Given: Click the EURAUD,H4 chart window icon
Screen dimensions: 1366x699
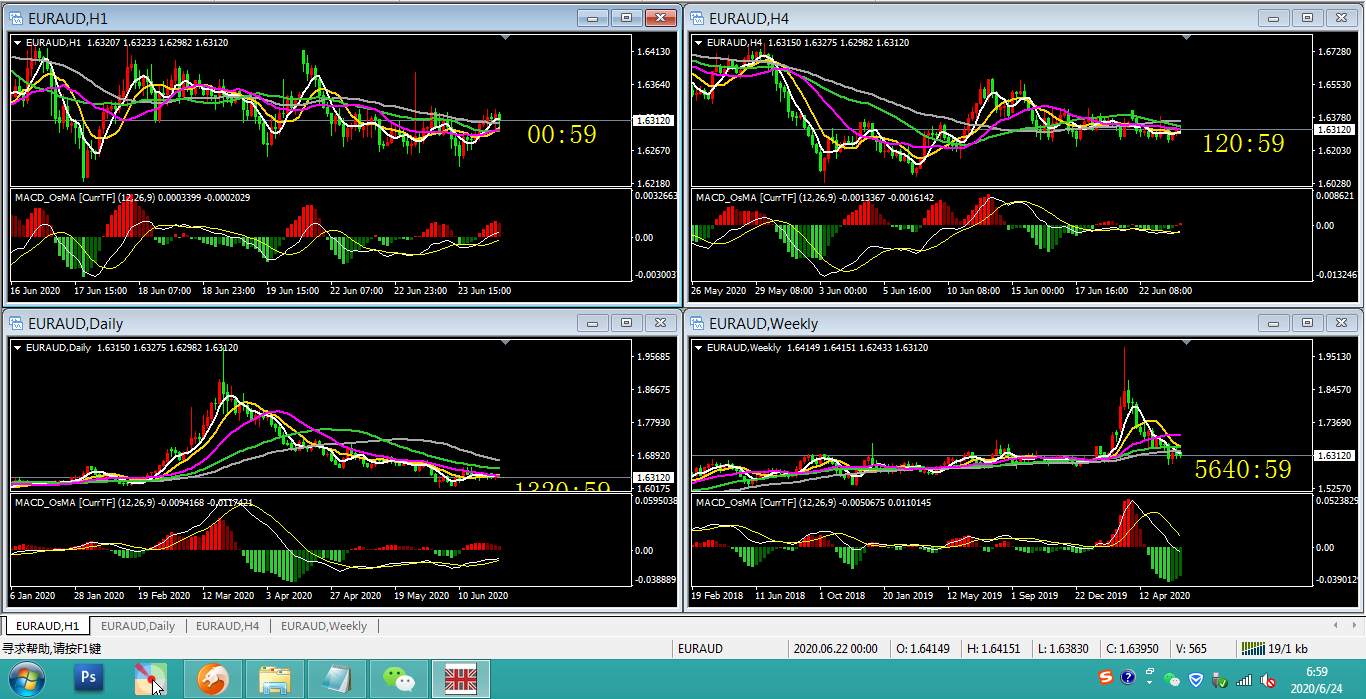Looking at the screenshot, I should point(698,18).
